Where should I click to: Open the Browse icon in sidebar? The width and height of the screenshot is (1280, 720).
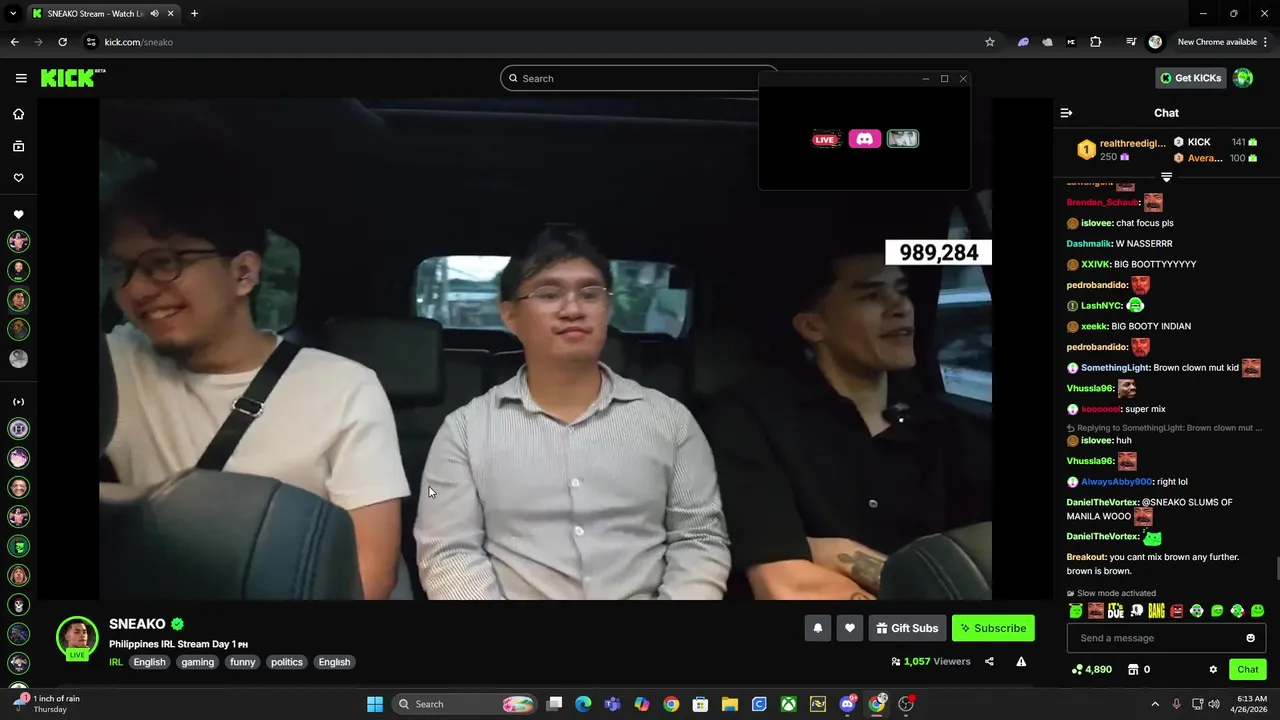[x=18, y=146]
